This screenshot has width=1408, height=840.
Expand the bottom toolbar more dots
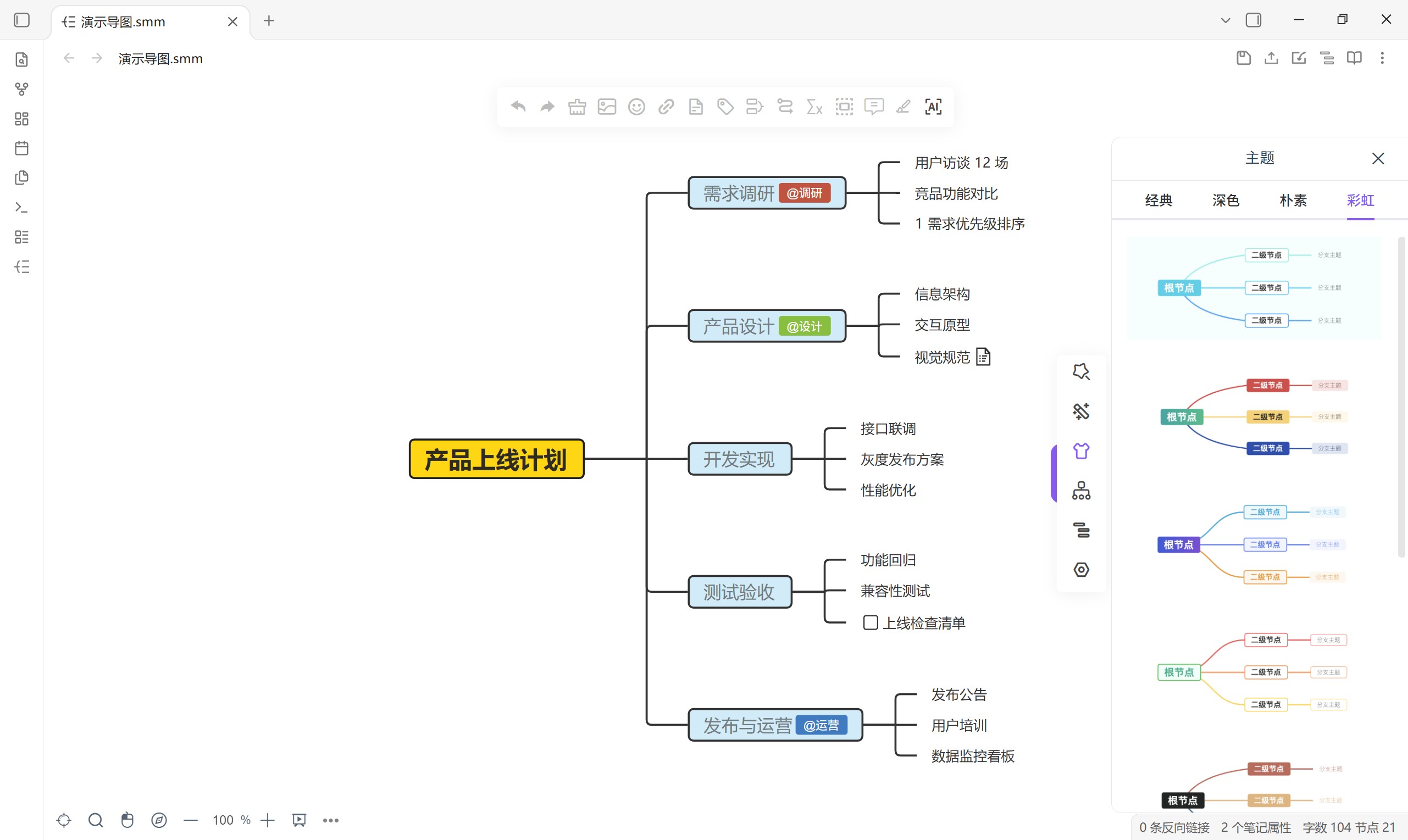tap(331, 820)
